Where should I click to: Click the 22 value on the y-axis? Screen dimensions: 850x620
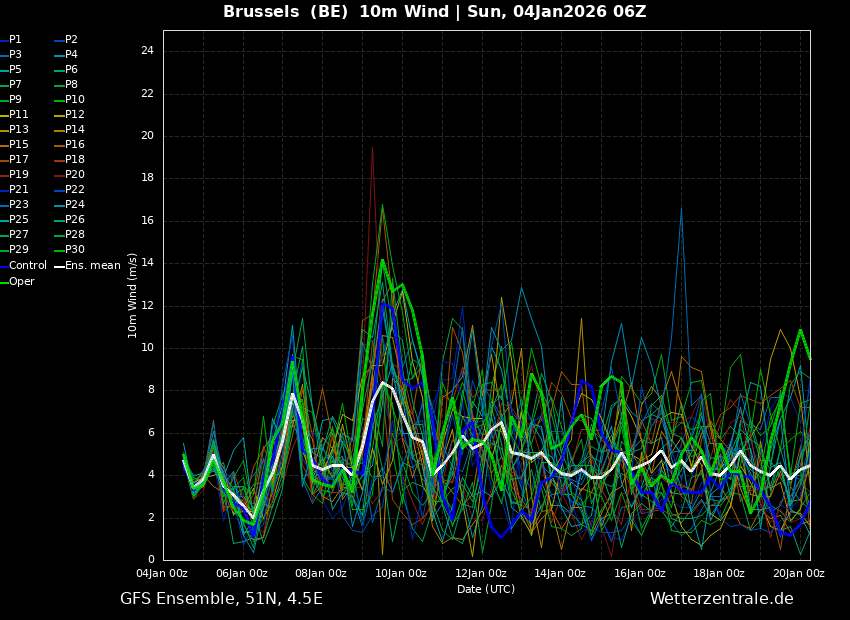point(147,94)
